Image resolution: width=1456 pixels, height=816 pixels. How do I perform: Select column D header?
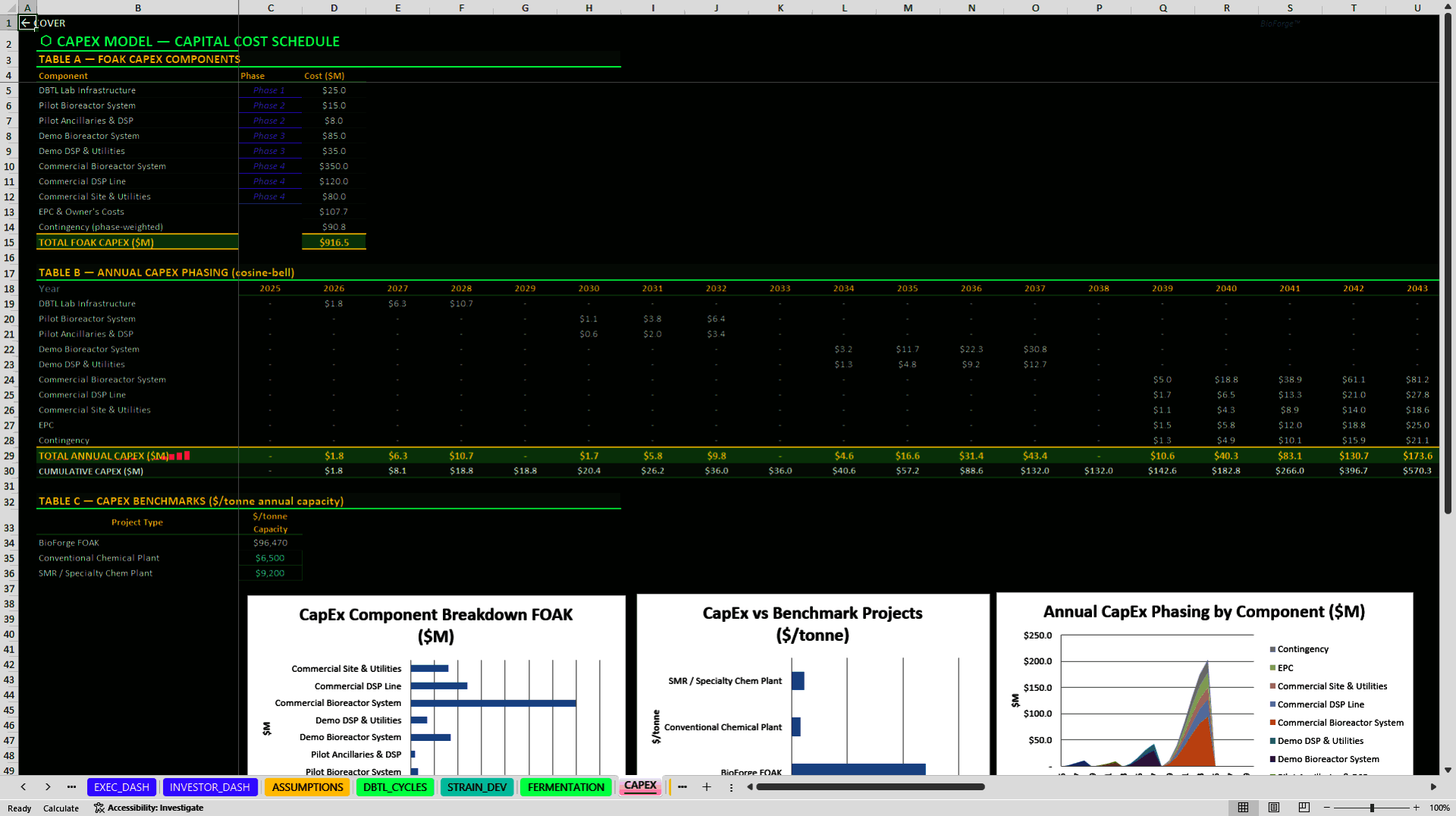334,8
